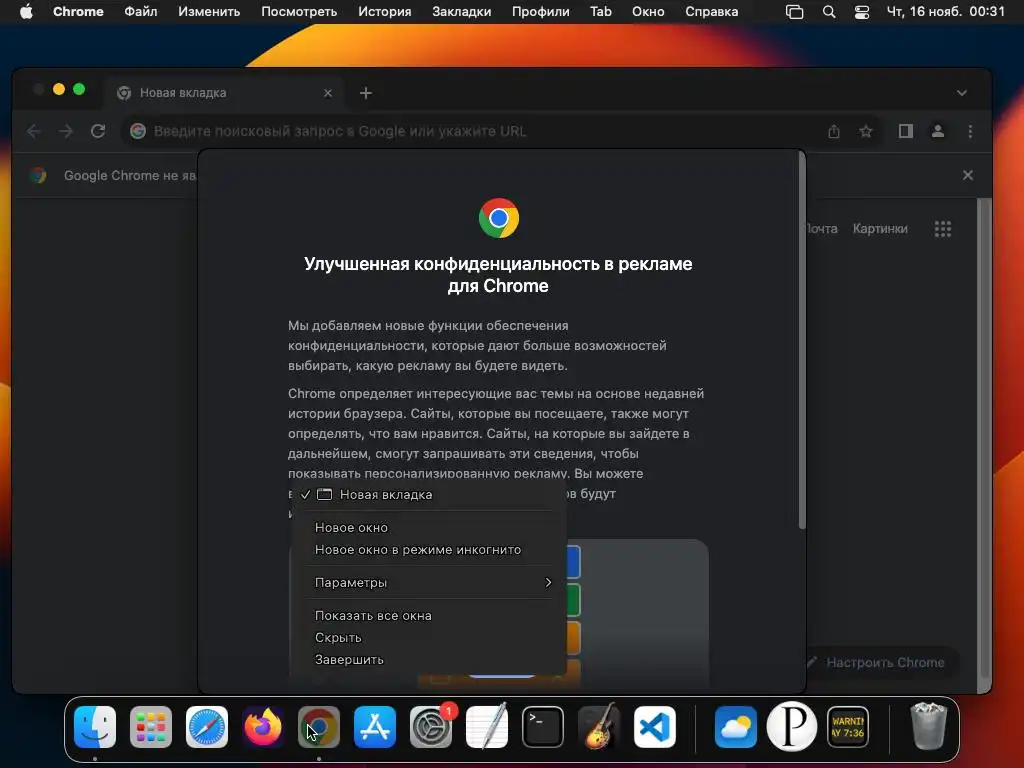The height and width of the screenshot is (768, 1024).
Task: Click the new tab page scrollbar
Action: [x=984, y=438]
